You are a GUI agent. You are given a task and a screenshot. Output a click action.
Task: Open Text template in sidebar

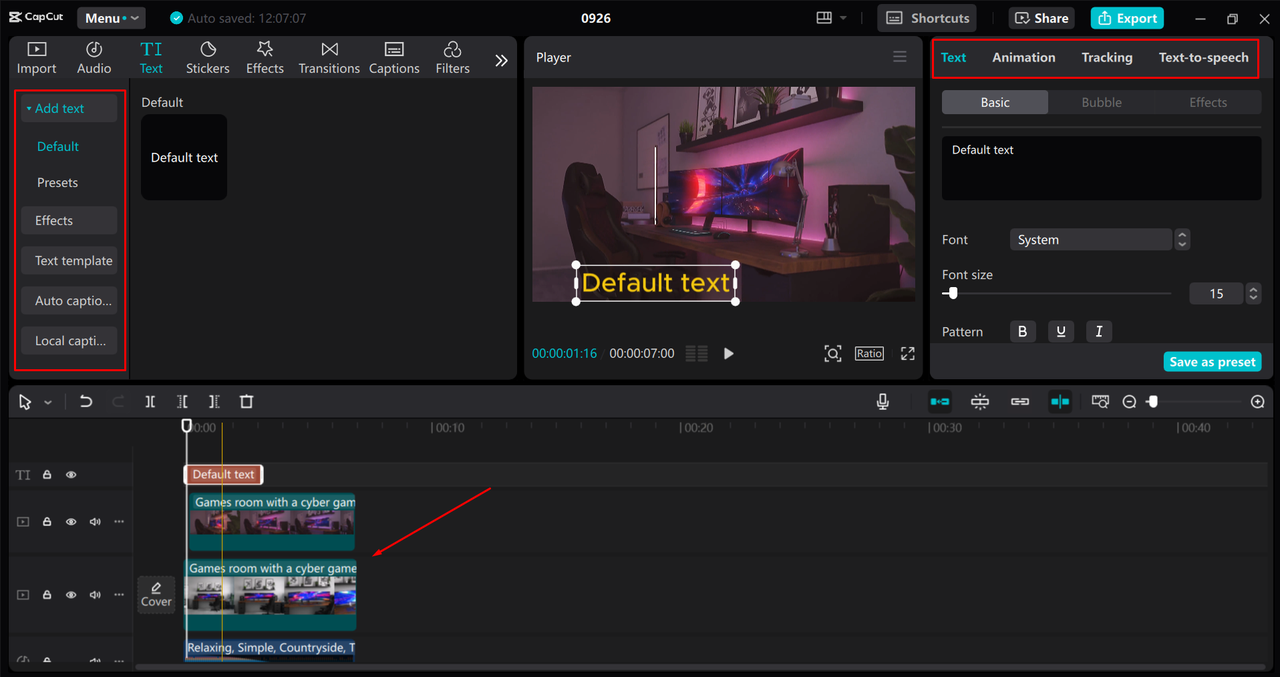[x=69, y=261]
